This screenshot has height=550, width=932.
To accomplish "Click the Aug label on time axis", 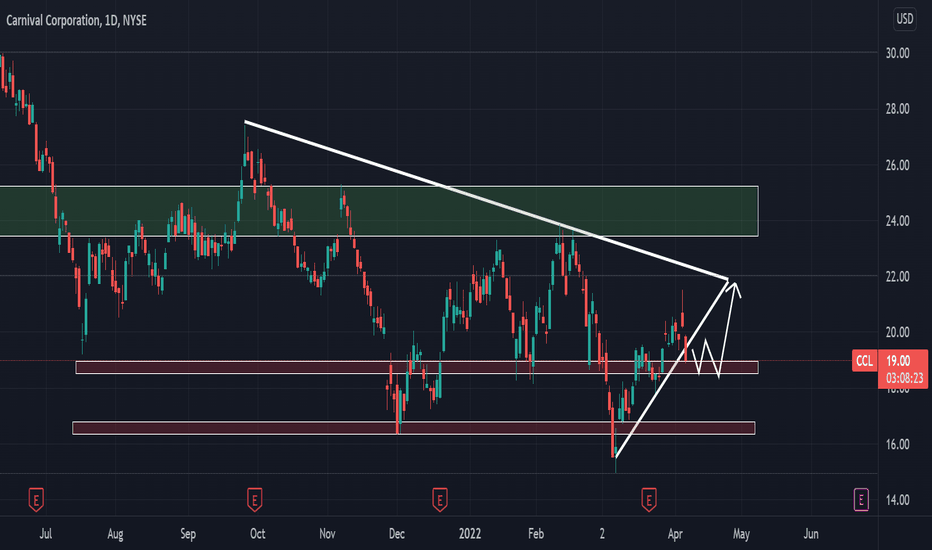I will (115, 533).
